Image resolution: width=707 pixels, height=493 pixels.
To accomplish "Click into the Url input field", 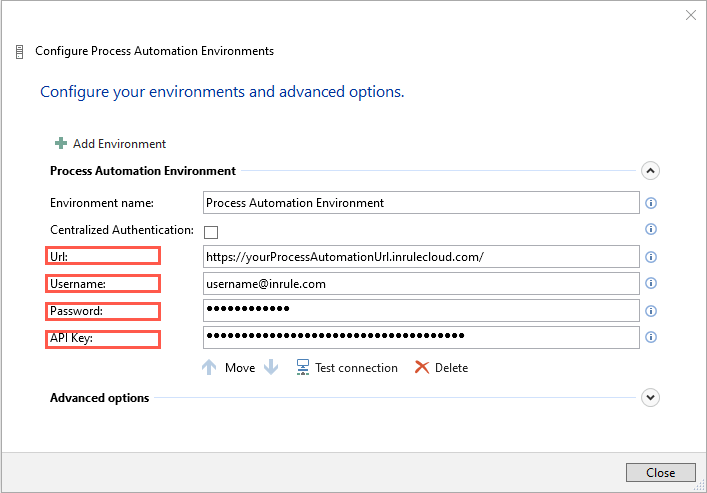I will tap(420, 257).
